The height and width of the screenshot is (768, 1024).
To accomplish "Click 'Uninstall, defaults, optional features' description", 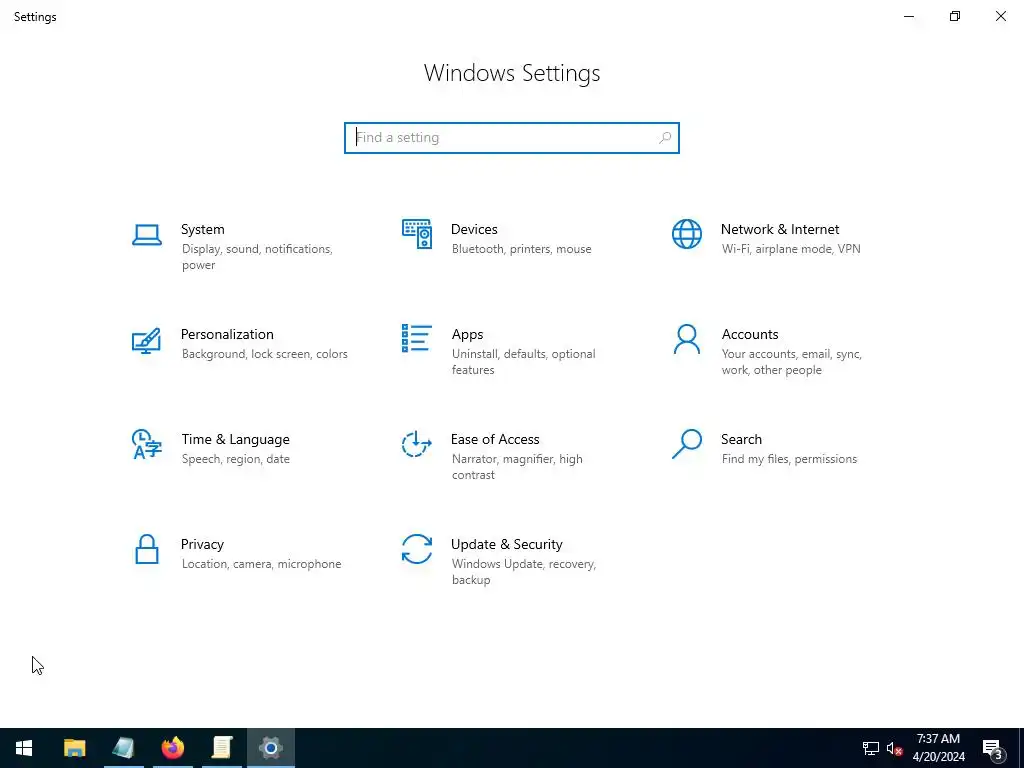I will pyautogui.click(x=524, y=362).
